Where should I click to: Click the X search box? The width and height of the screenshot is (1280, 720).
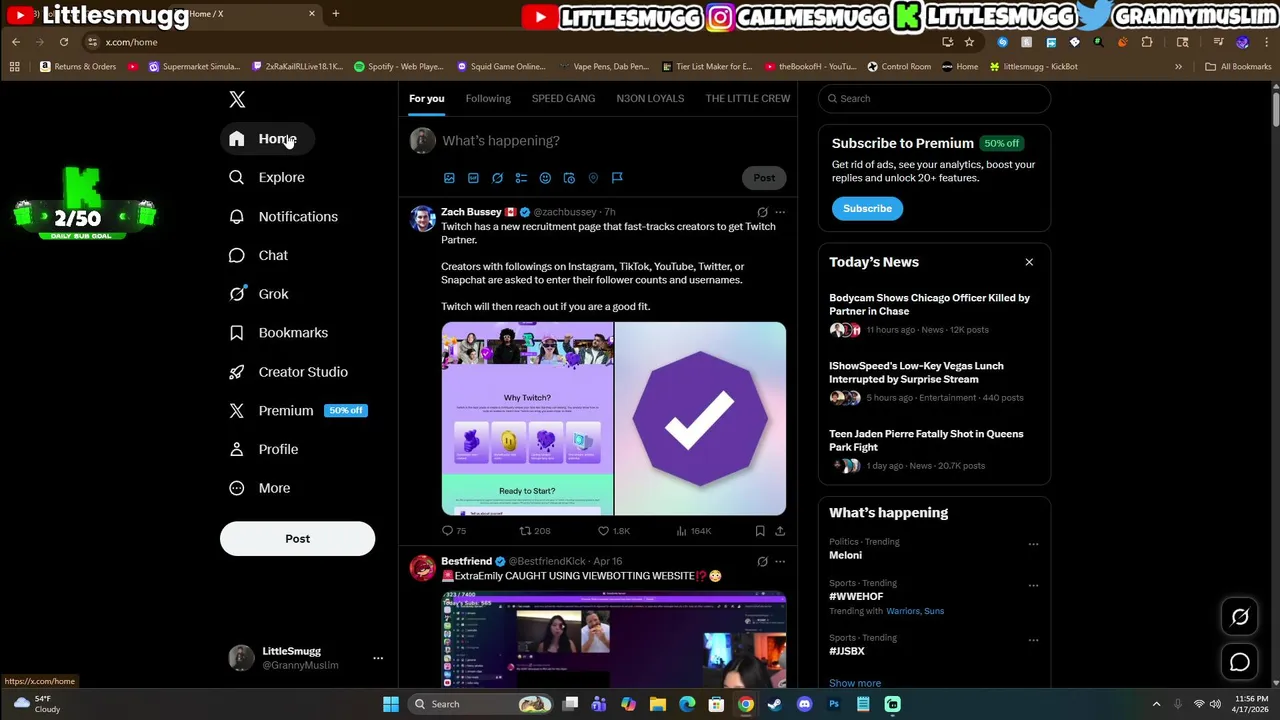tap(934, 98)
